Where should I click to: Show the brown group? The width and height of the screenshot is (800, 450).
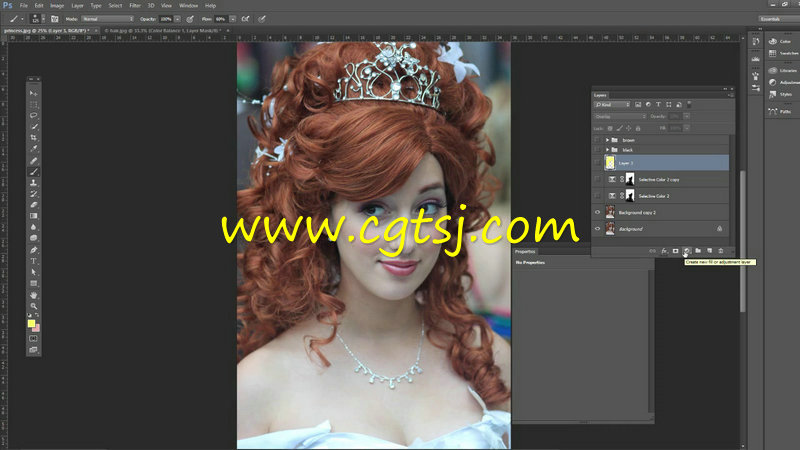[x=597, y=140]
